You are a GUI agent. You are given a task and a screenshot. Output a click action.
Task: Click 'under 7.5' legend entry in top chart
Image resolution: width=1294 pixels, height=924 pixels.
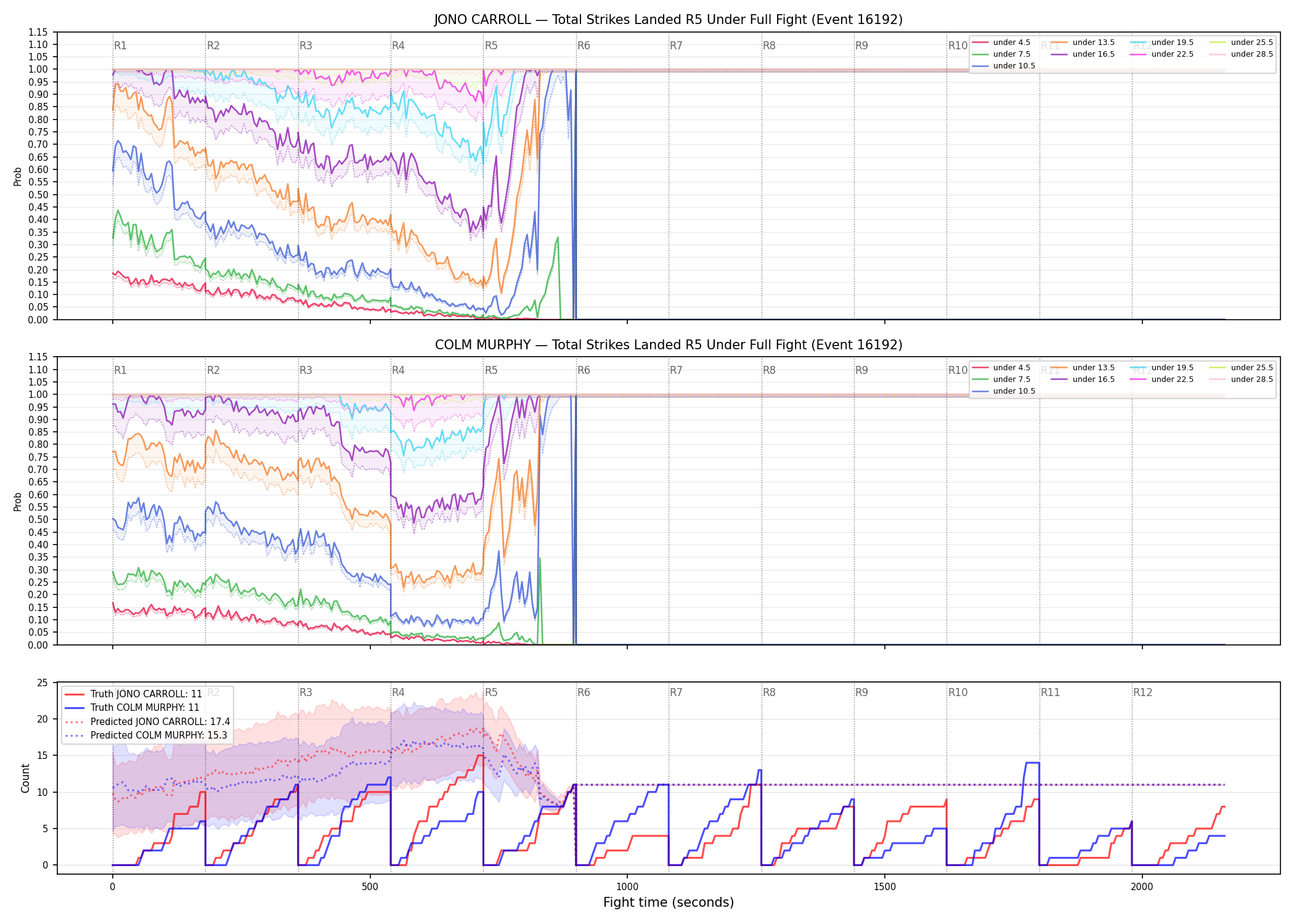(x=1001, y=54)
